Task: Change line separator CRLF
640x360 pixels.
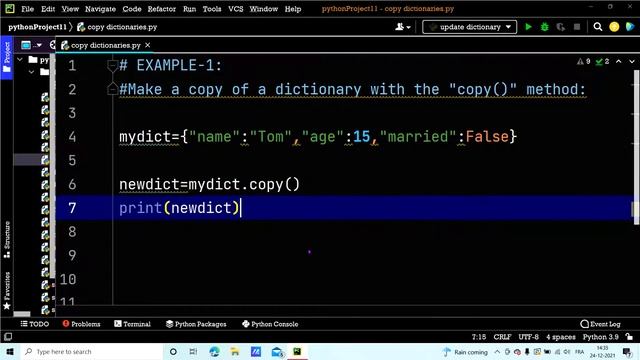Action: (x=502, y=337)
